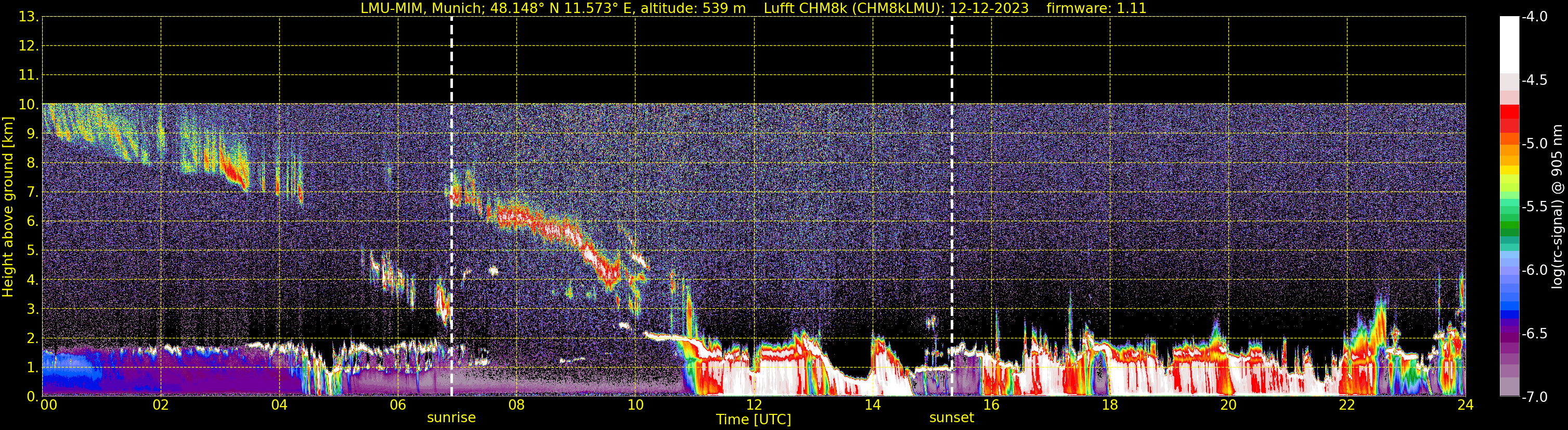
Task: Click the y-axis tick label '5.'
Action: pos(32,251)
